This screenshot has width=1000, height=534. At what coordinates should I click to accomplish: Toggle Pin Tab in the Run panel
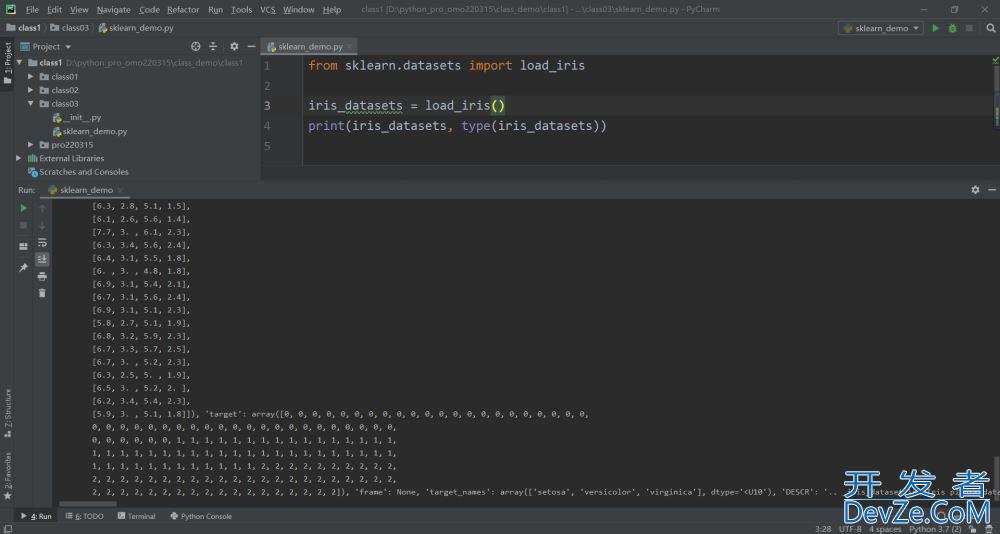(24, 267)
